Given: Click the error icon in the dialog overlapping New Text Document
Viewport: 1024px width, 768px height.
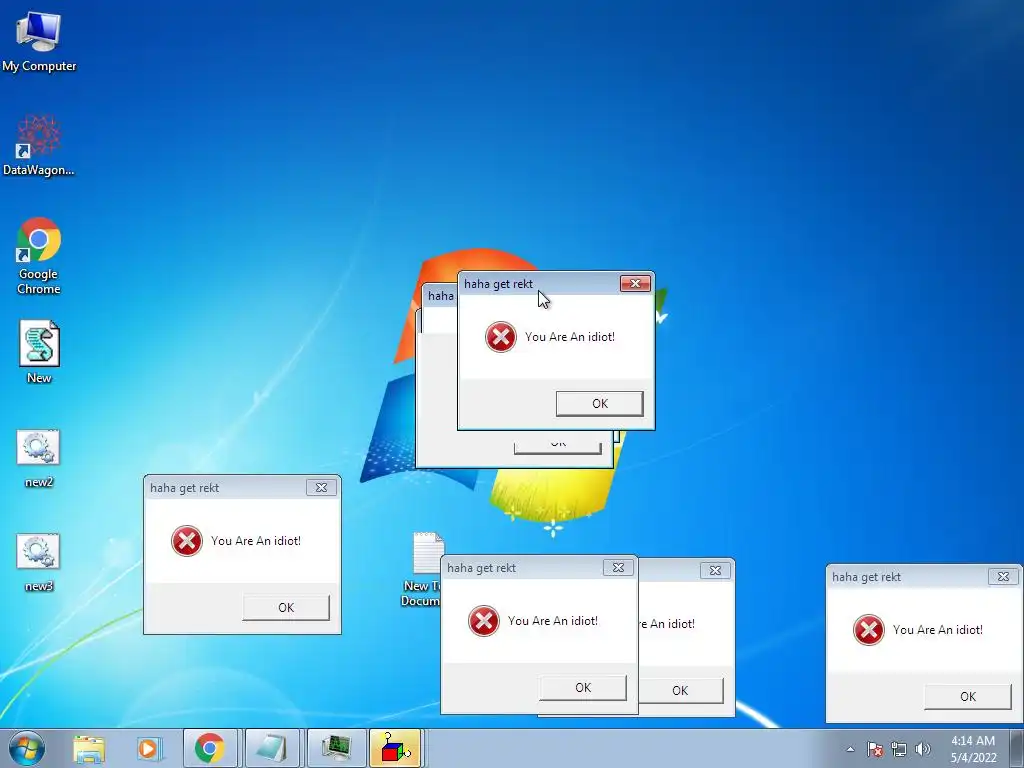Looking at the screenshot, I should pos(484,621).
